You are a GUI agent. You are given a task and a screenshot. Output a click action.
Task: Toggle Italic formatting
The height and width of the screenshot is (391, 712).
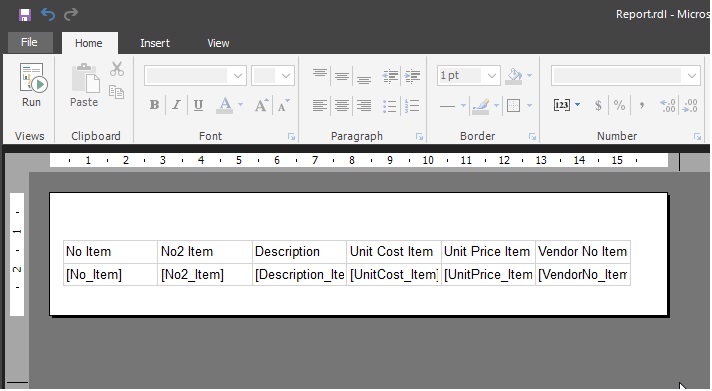(x=176, y=105)
